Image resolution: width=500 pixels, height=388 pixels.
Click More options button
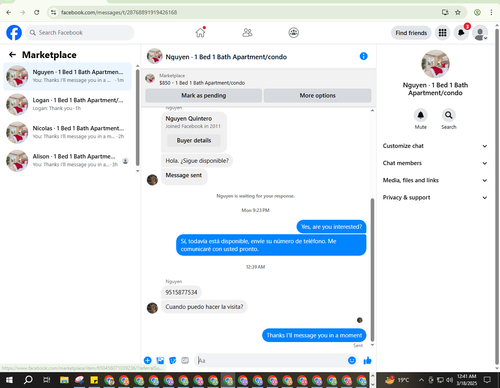pos(317,95)
